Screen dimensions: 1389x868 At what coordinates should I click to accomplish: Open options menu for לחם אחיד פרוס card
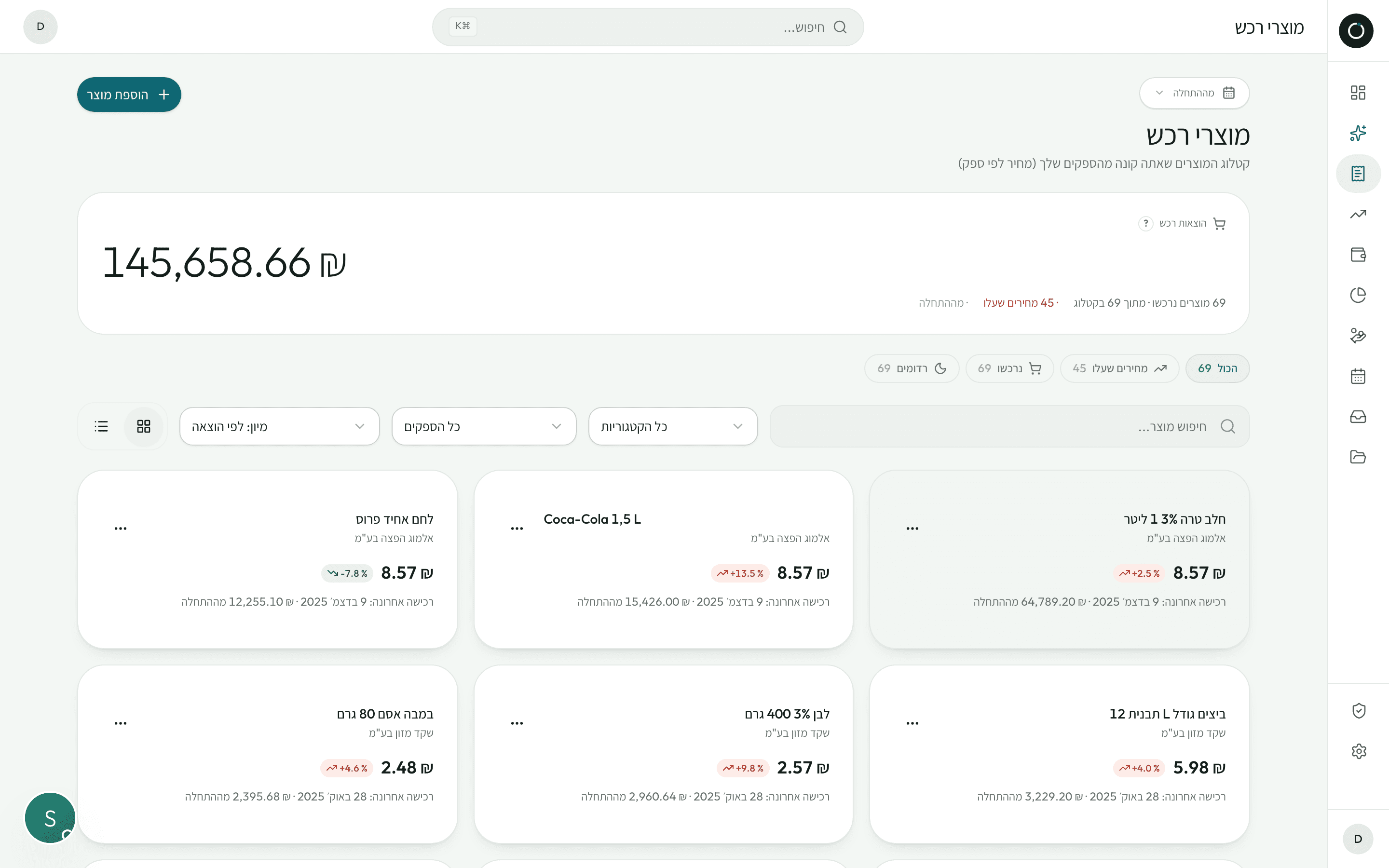[x=121, y=528]
